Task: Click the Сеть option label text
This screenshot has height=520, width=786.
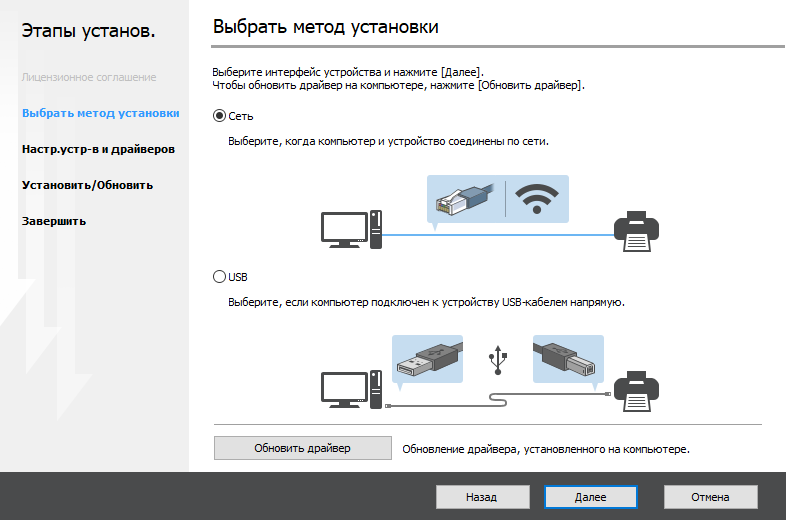Action: pos(241,116)
